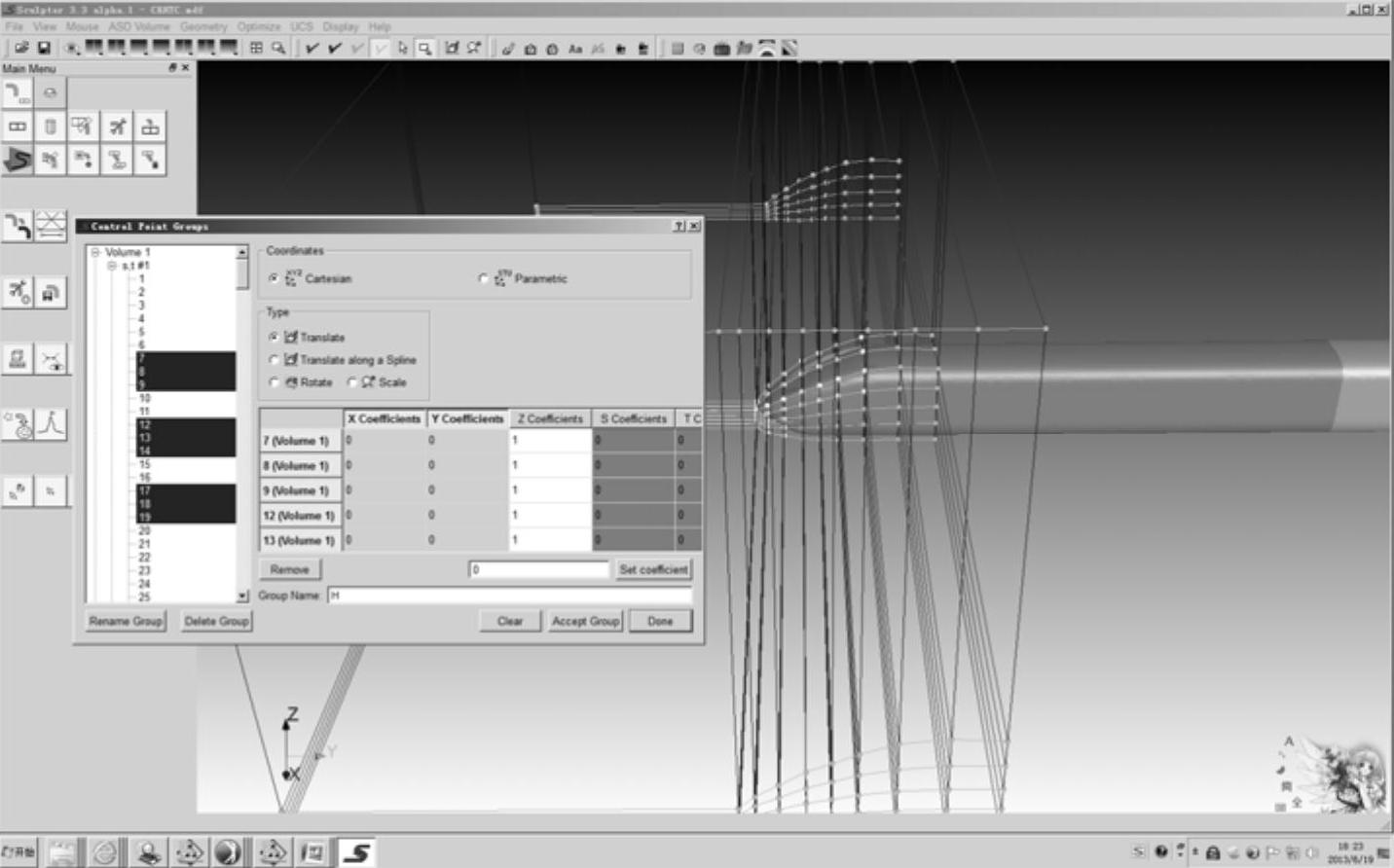Click the pipe elbow icon in Main Menu

[x=18, y=93]
